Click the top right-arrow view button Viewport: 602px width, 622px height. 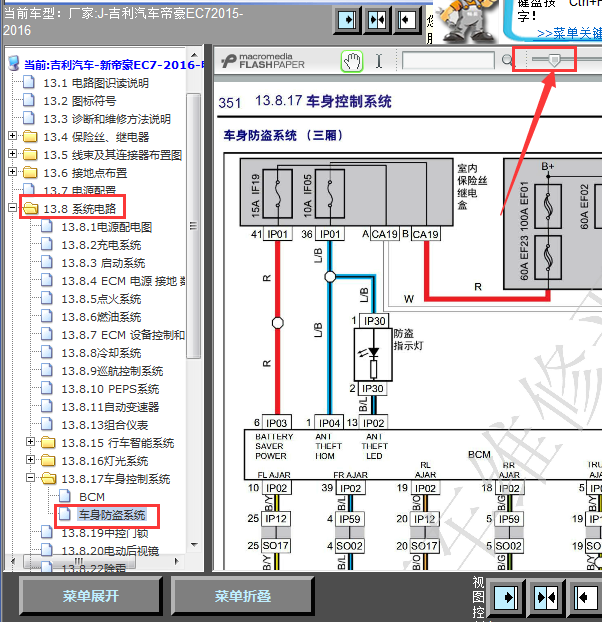tap(347, 19)
